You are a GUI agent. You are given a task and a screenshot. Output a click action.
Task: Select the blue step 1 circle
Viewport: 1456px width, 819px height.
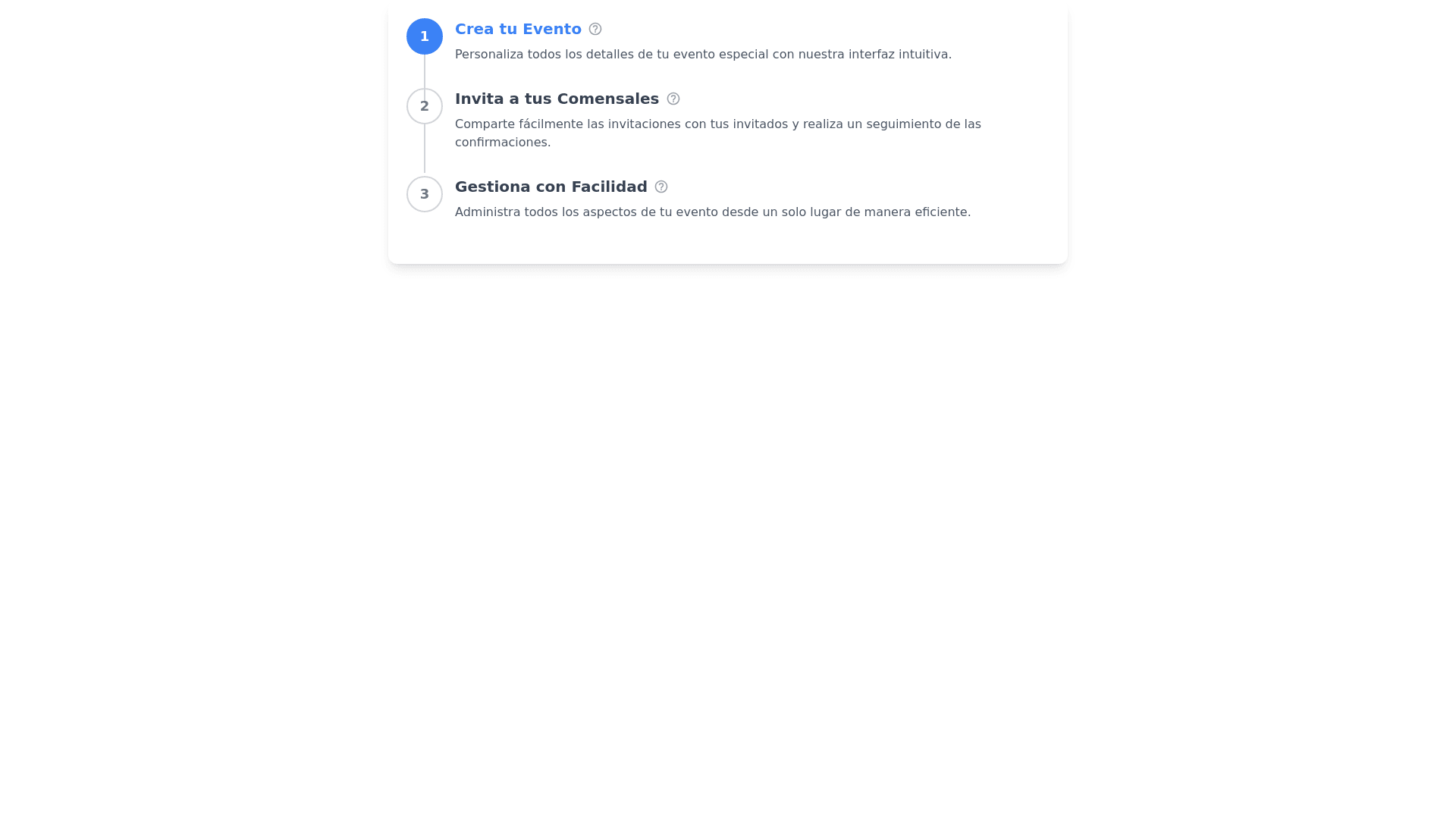click(425, 36)
